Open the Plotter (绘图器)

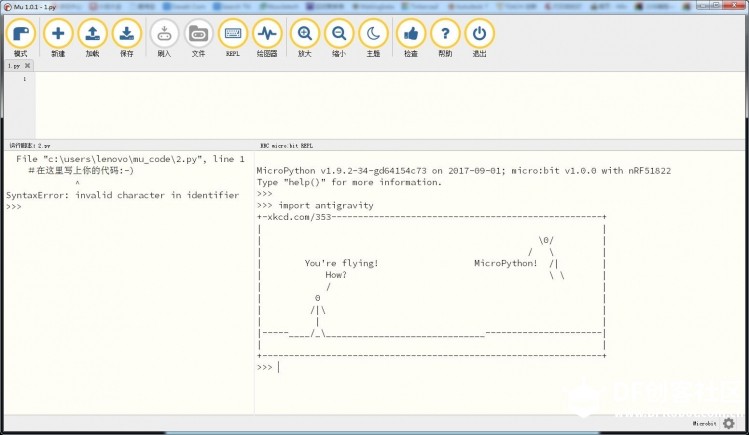click(267, 38)
